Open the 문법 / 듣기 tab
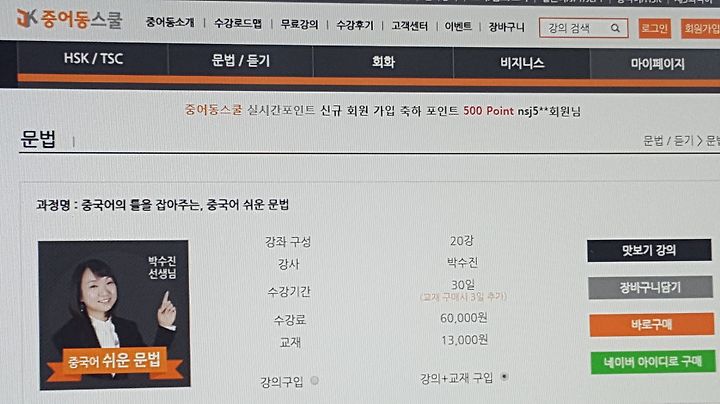 coord(241,60)
